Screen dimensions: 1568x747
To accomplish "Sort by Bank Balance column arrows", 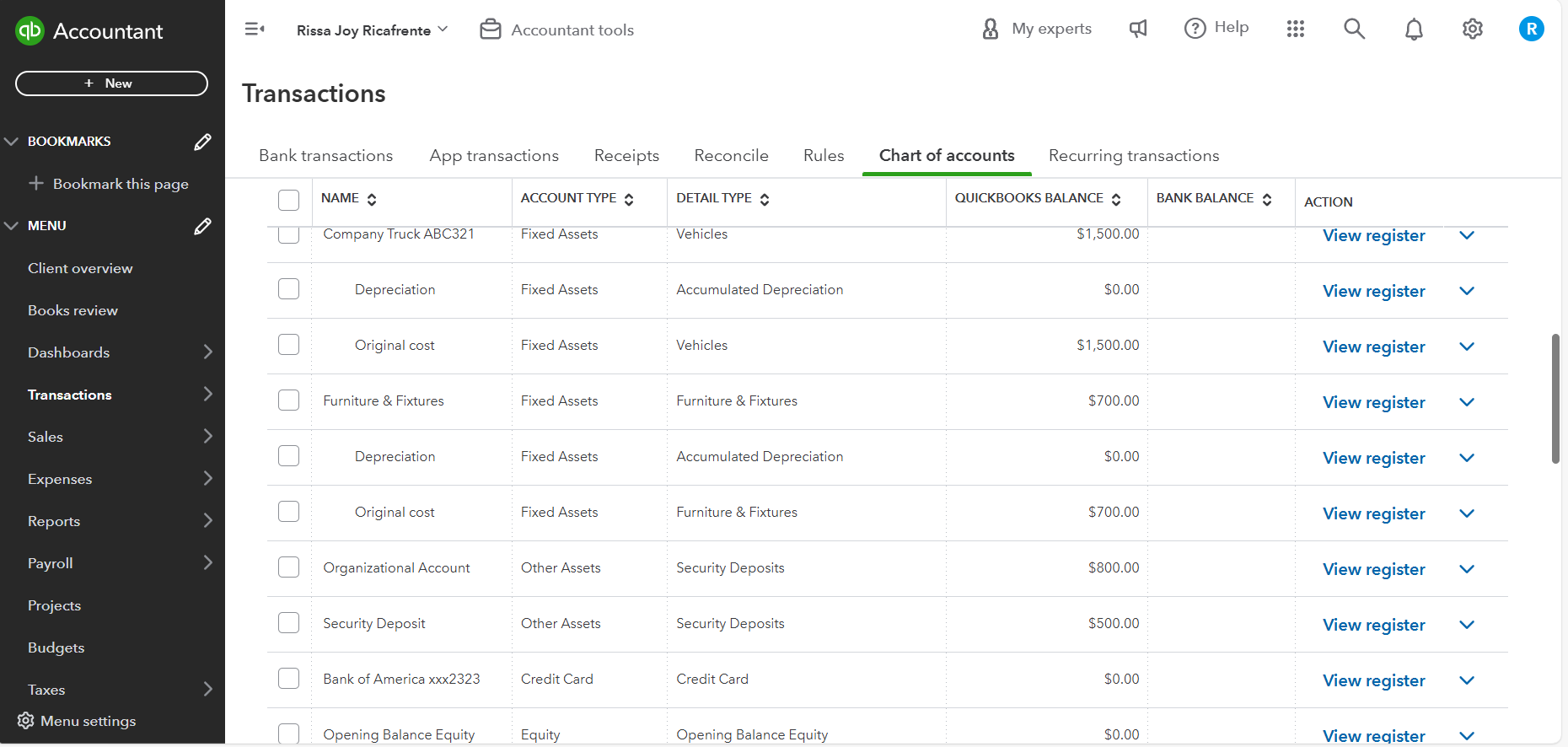I will (1267, 200).
